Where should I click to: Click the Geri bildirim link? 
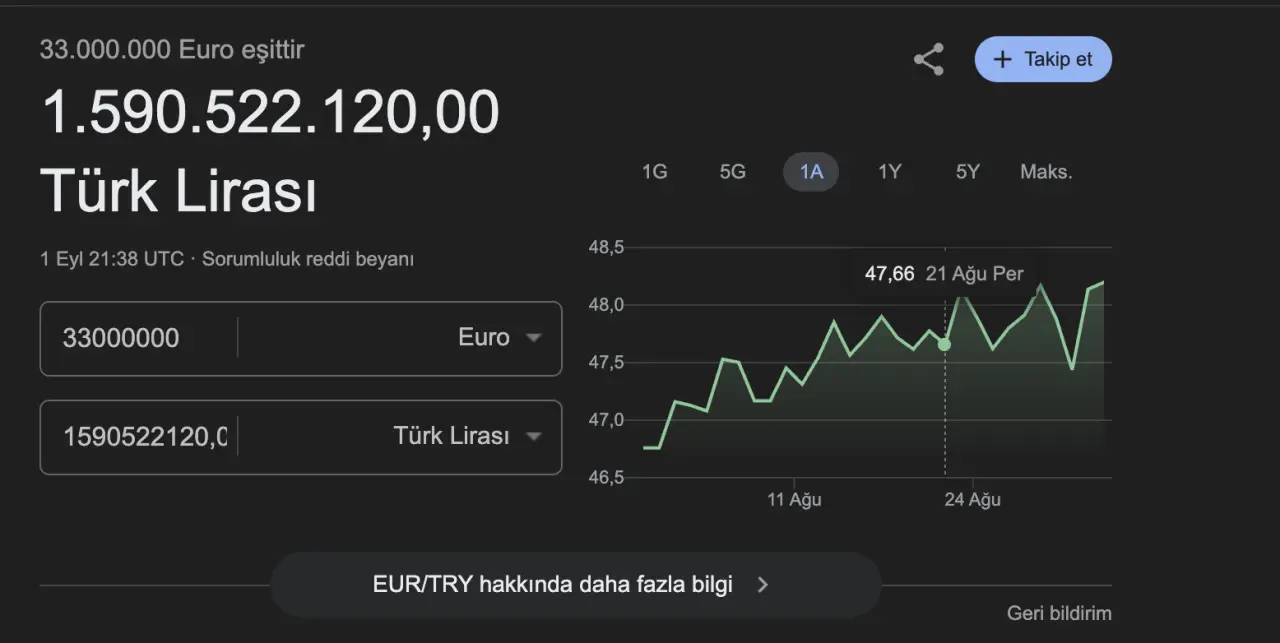(x=1059, y=613)
